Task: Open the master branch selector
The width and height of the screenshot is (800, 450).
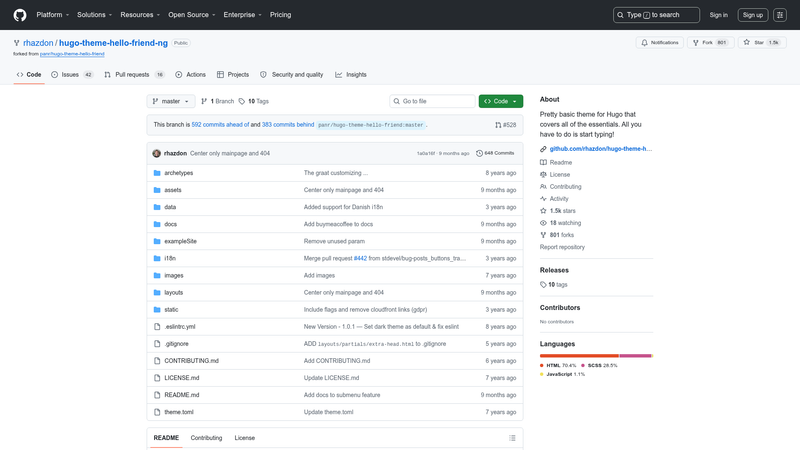Action: click(171, 101)
